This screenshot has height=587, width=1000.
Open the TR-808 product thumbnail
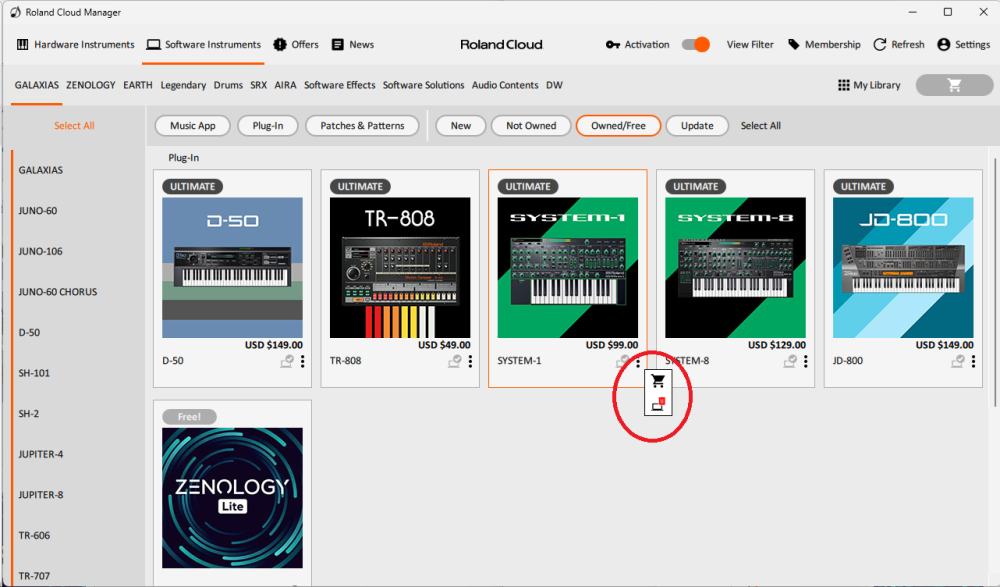pyautogui.click(x=400, y=267)
